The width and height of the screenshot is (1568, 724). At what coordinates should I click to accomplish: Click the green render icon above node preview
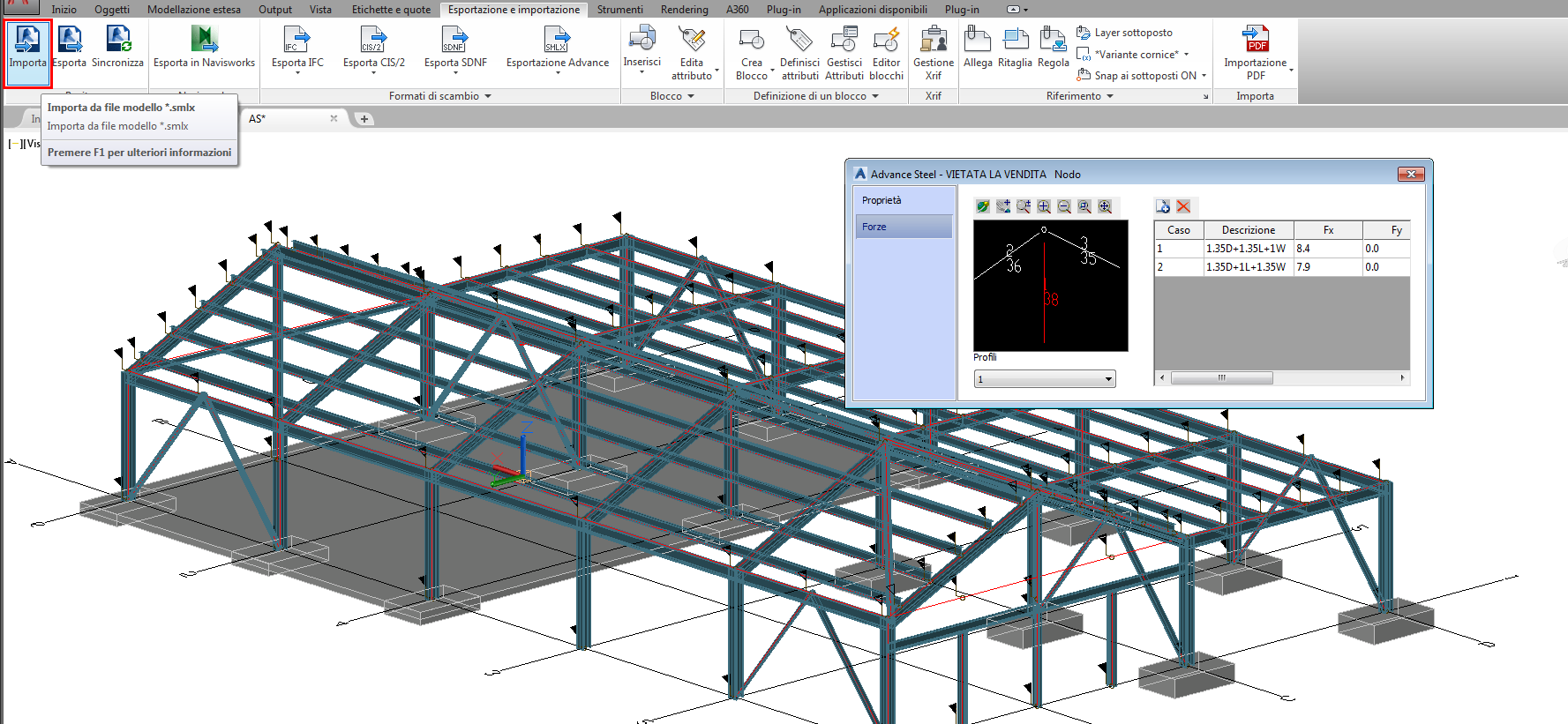(x=983, y=206)
